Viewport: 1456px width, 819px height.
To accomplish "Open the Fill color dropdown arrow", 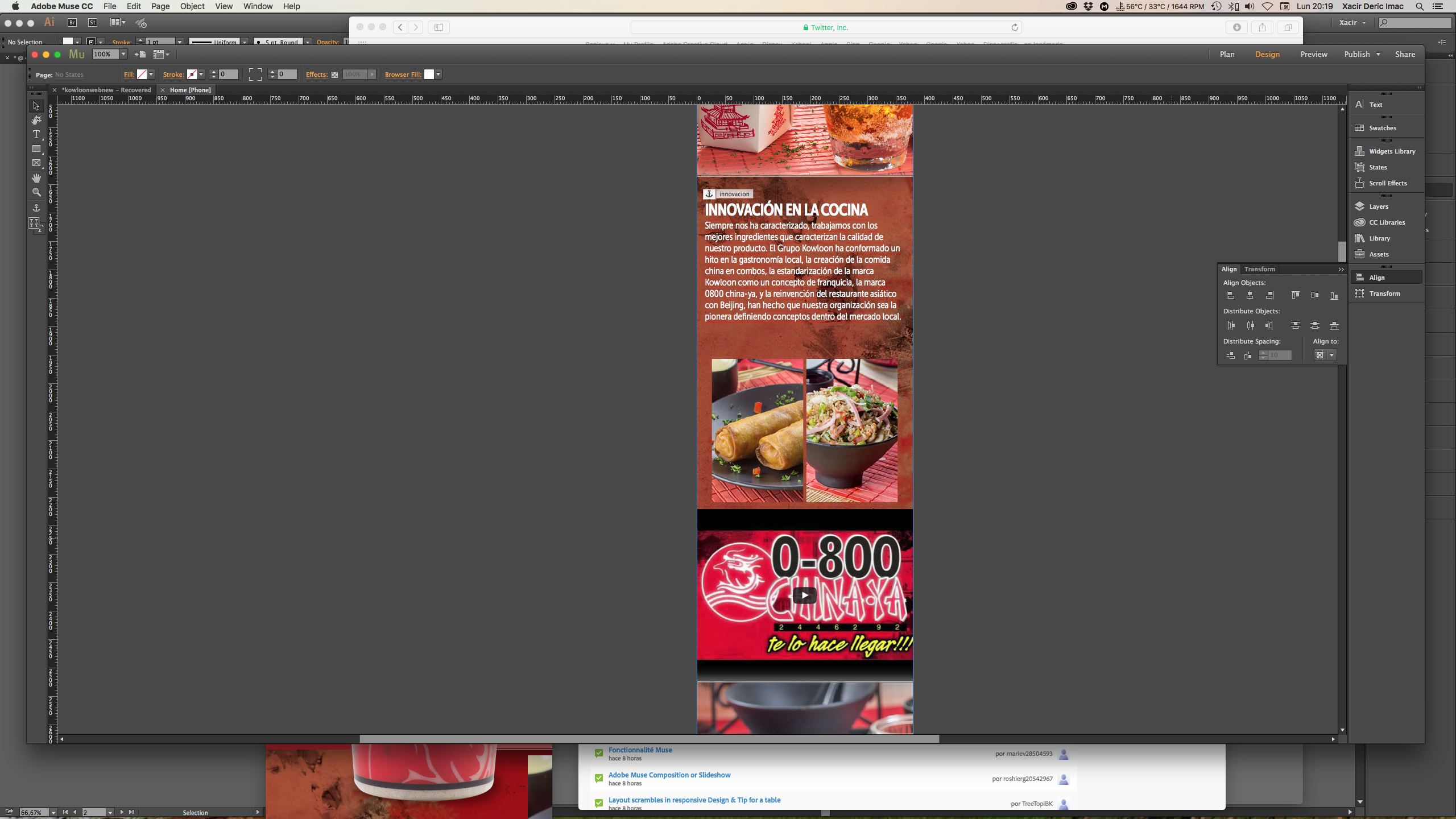I will 151,75.
